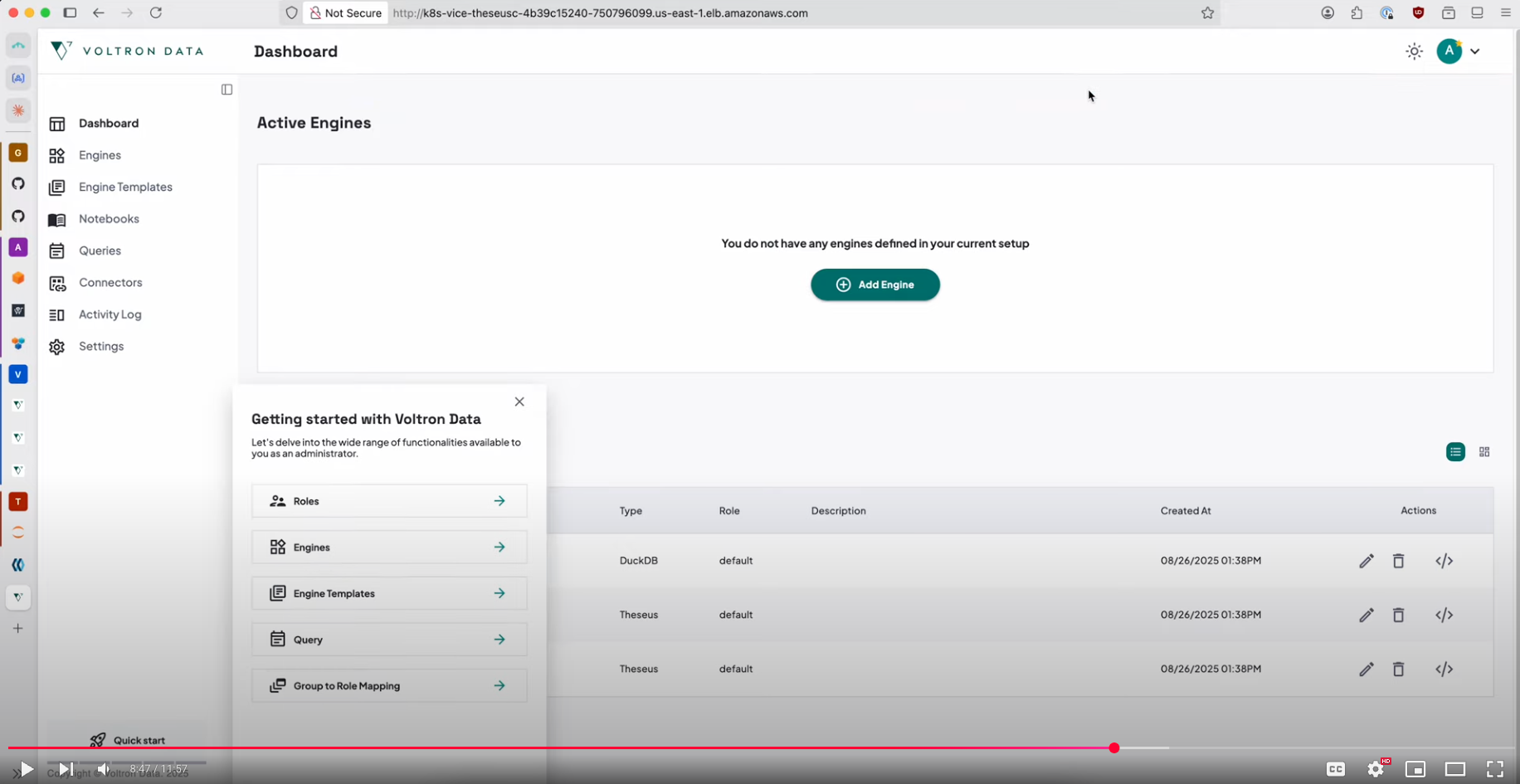Click the Add Engine button
This screenshot has height=784, width=1520.
tap(874, 285)
